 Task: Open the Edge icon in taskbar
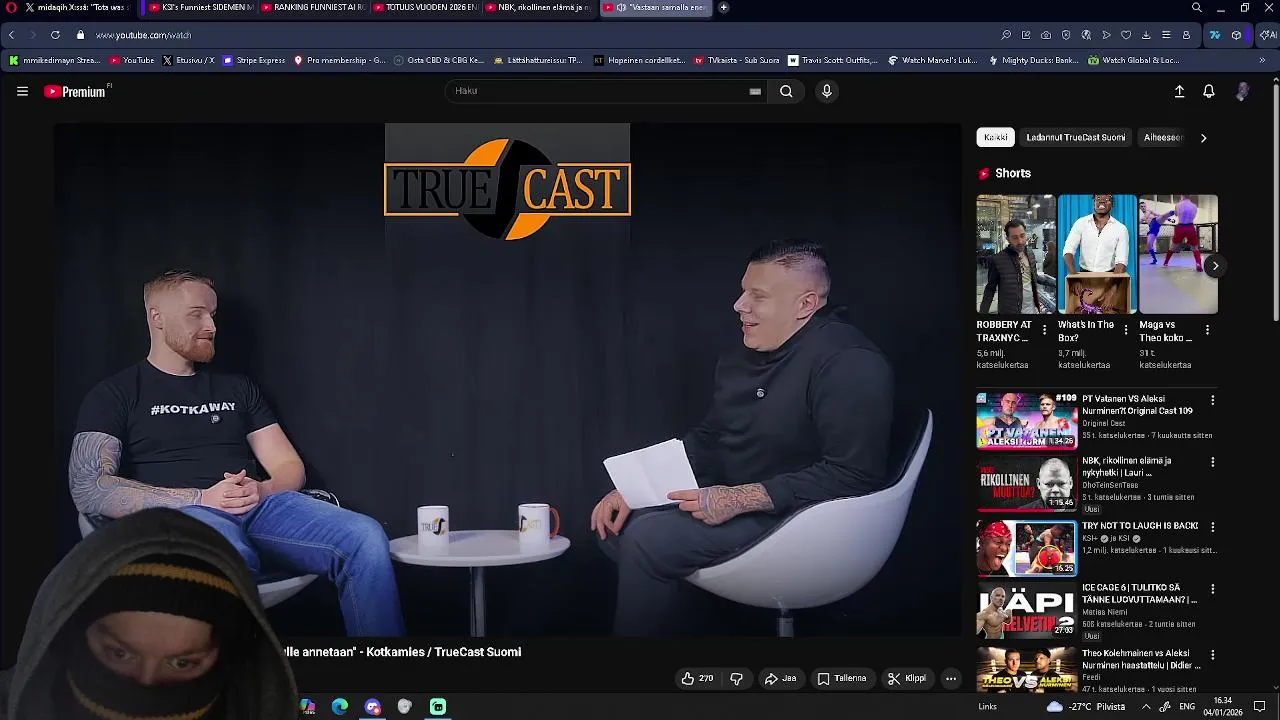[340, 707]
